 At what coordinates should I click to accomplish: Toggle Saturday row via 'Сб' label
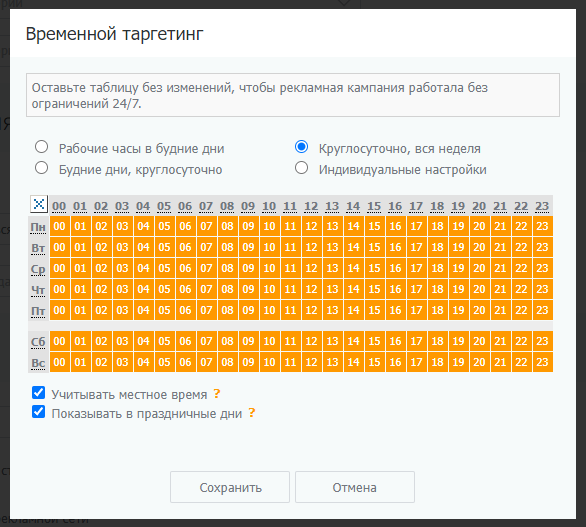coord(38,342)
